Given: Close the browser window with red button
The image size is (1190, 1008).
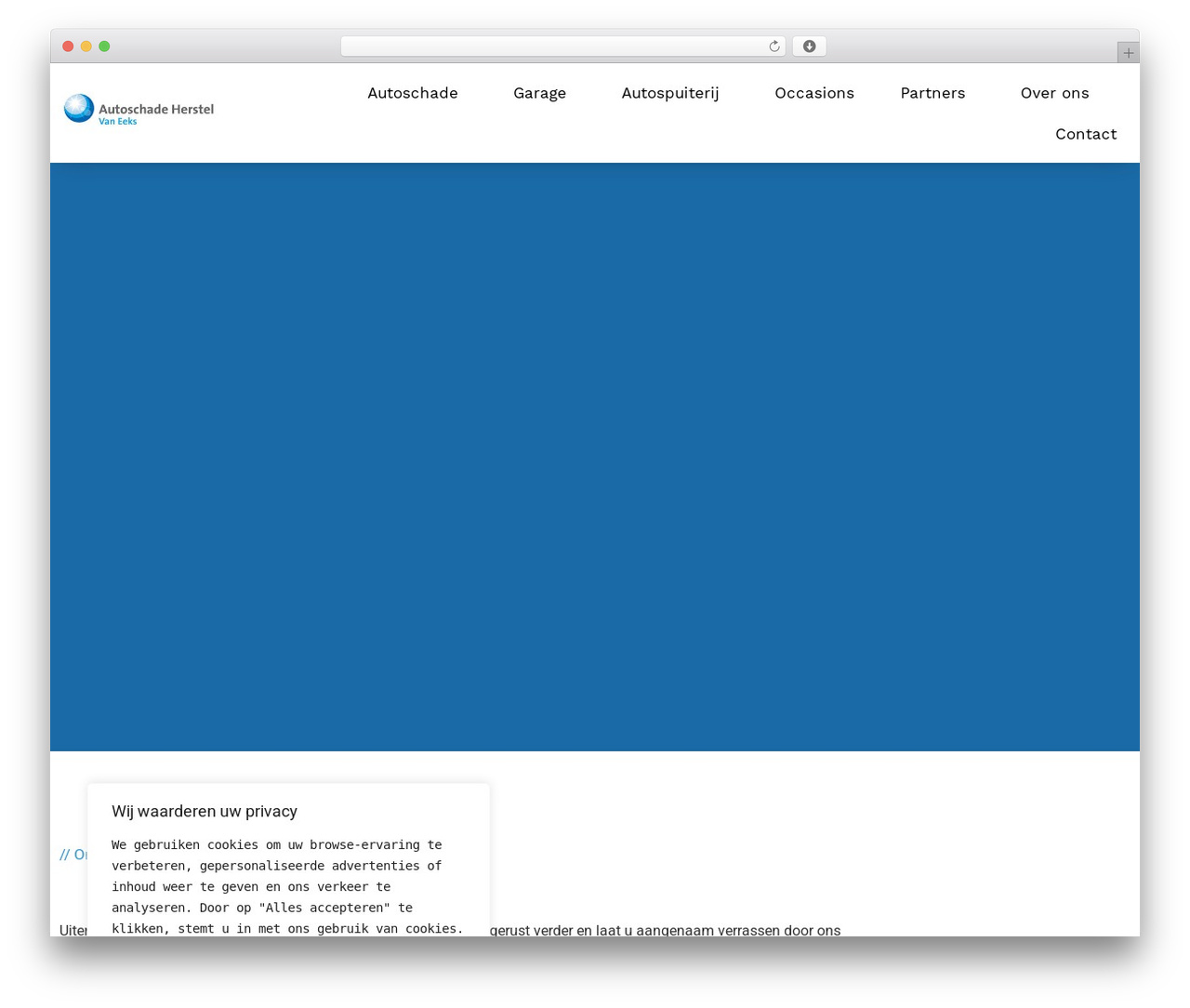Looking at the screenshot, I should pos(68,46).
